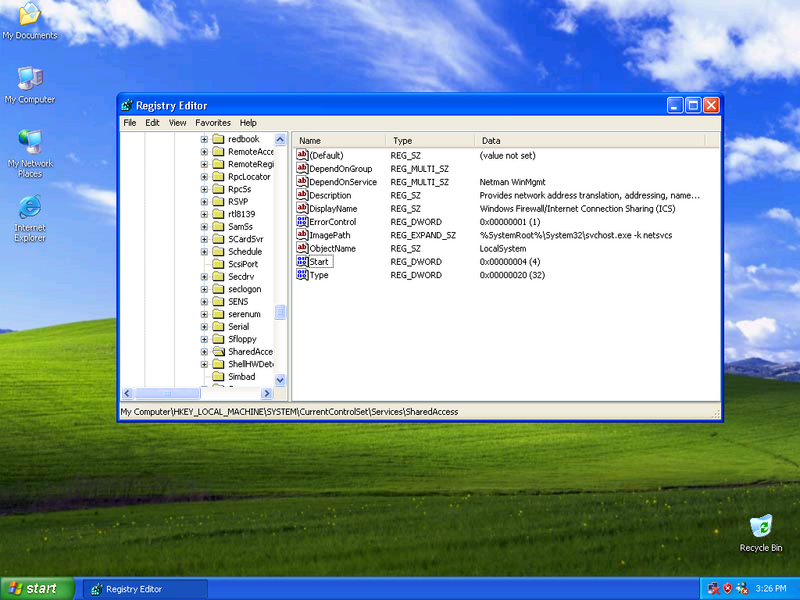
Task: Select the ShellHWDet key label in tree
Action: (x=251, y=364)
